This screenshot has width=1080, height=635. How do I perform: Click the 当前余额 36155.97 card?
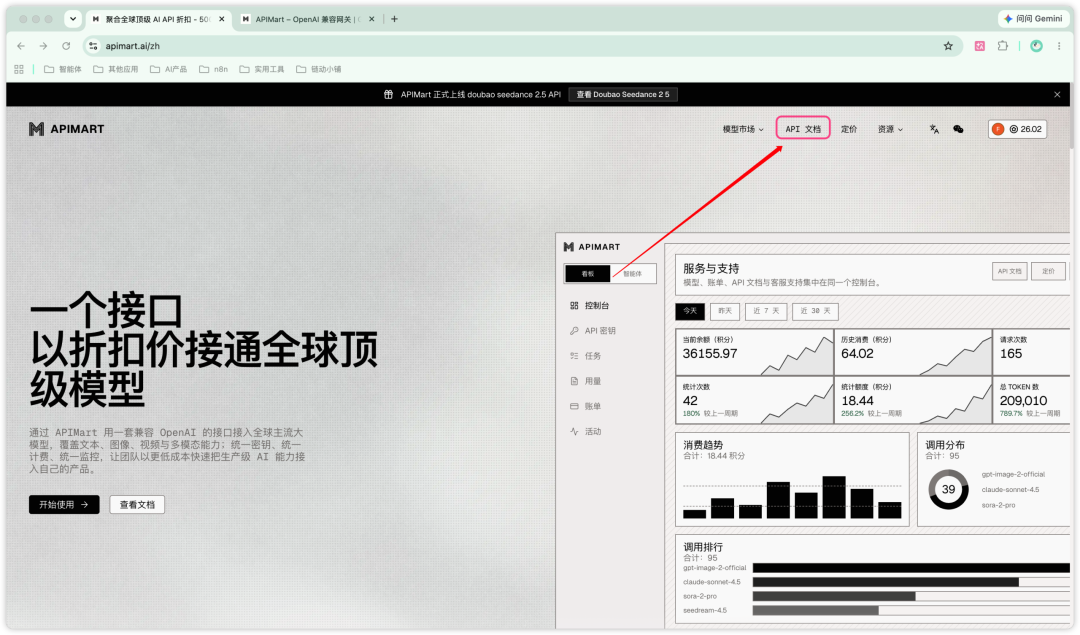coord(754,352)
